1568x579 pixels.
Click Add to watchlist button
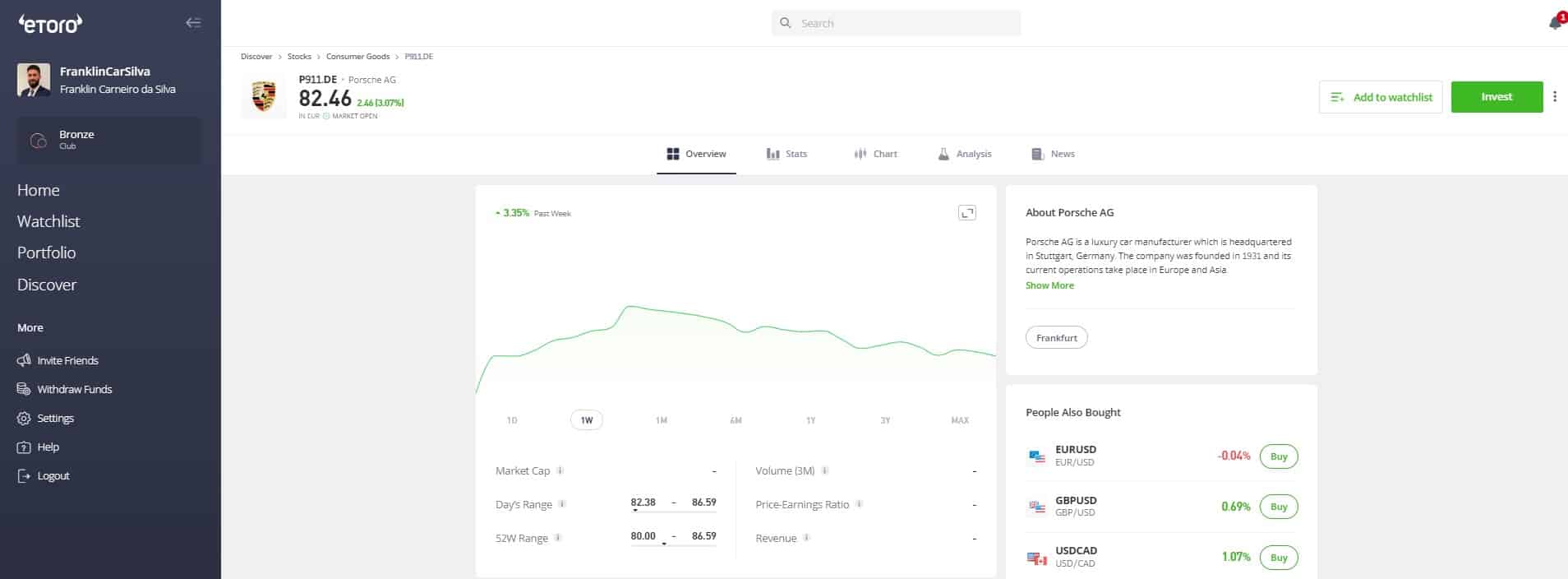(x=1381, y=97)
